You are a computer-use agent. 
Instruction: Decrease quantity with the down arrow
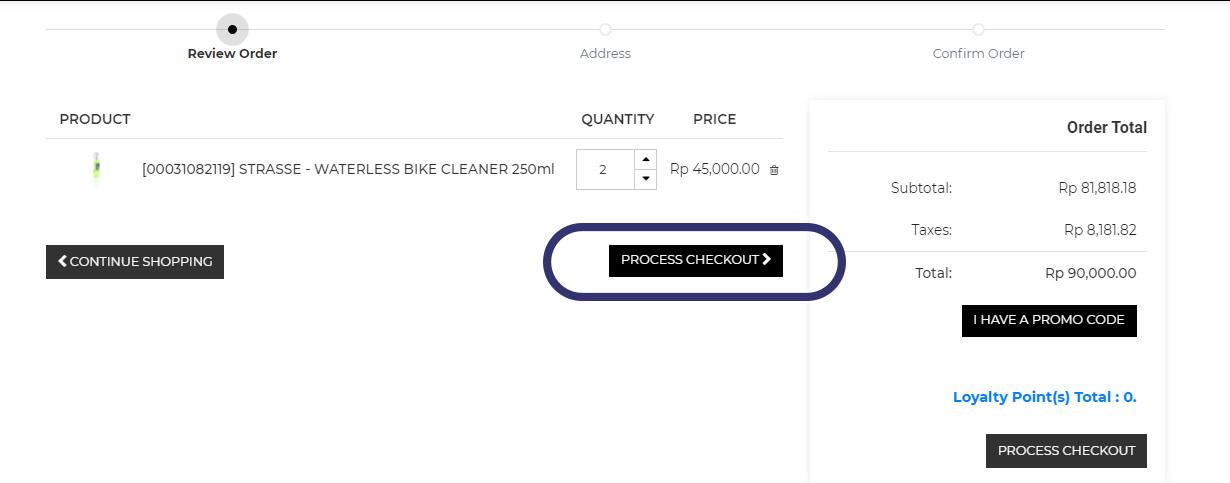click(646, 179)
